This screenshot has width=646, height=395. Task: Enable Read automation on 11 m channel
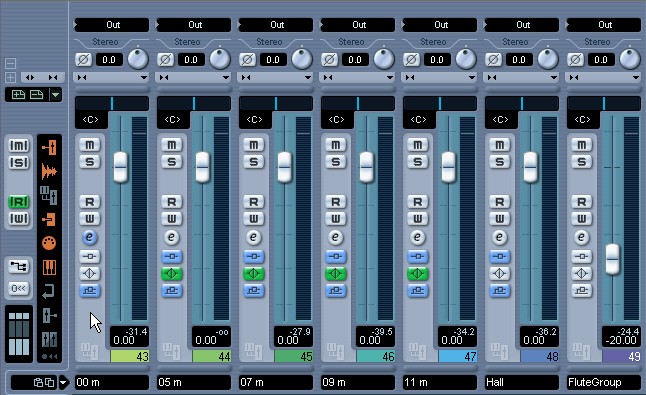pyautogui.click(x=417, y=202)
